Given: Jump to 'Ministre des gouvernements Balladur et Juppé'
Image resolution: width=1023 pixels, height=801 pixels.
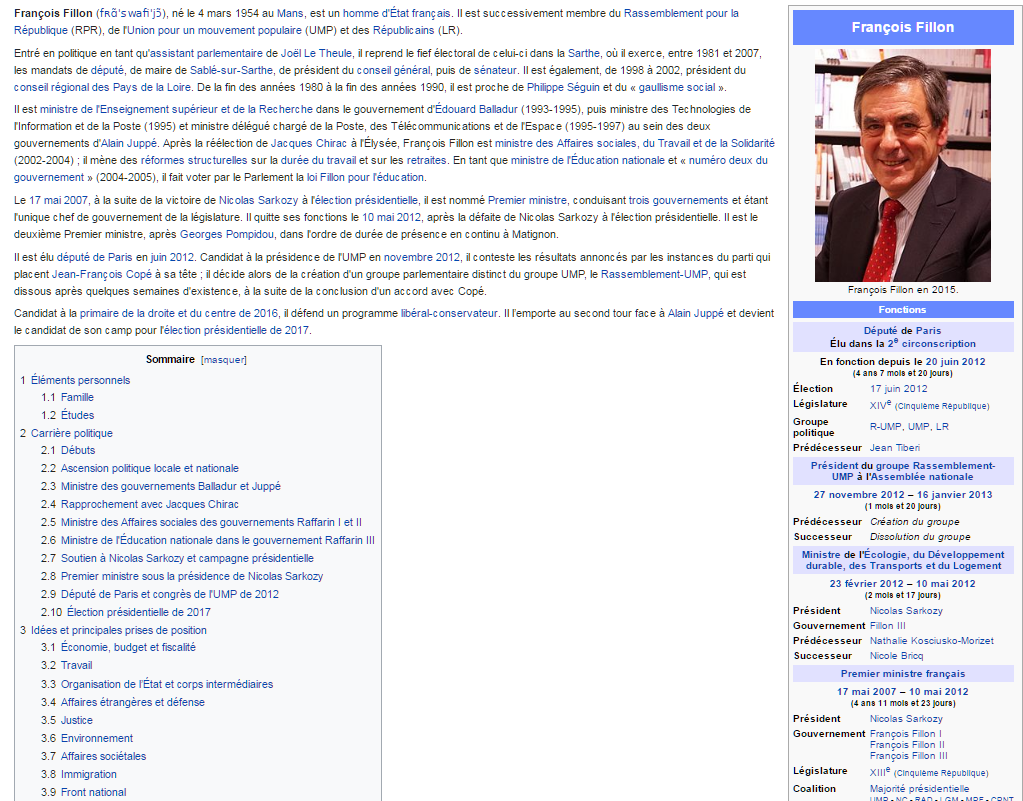Looking at the screenshot, I should click(x=170, y=486).
